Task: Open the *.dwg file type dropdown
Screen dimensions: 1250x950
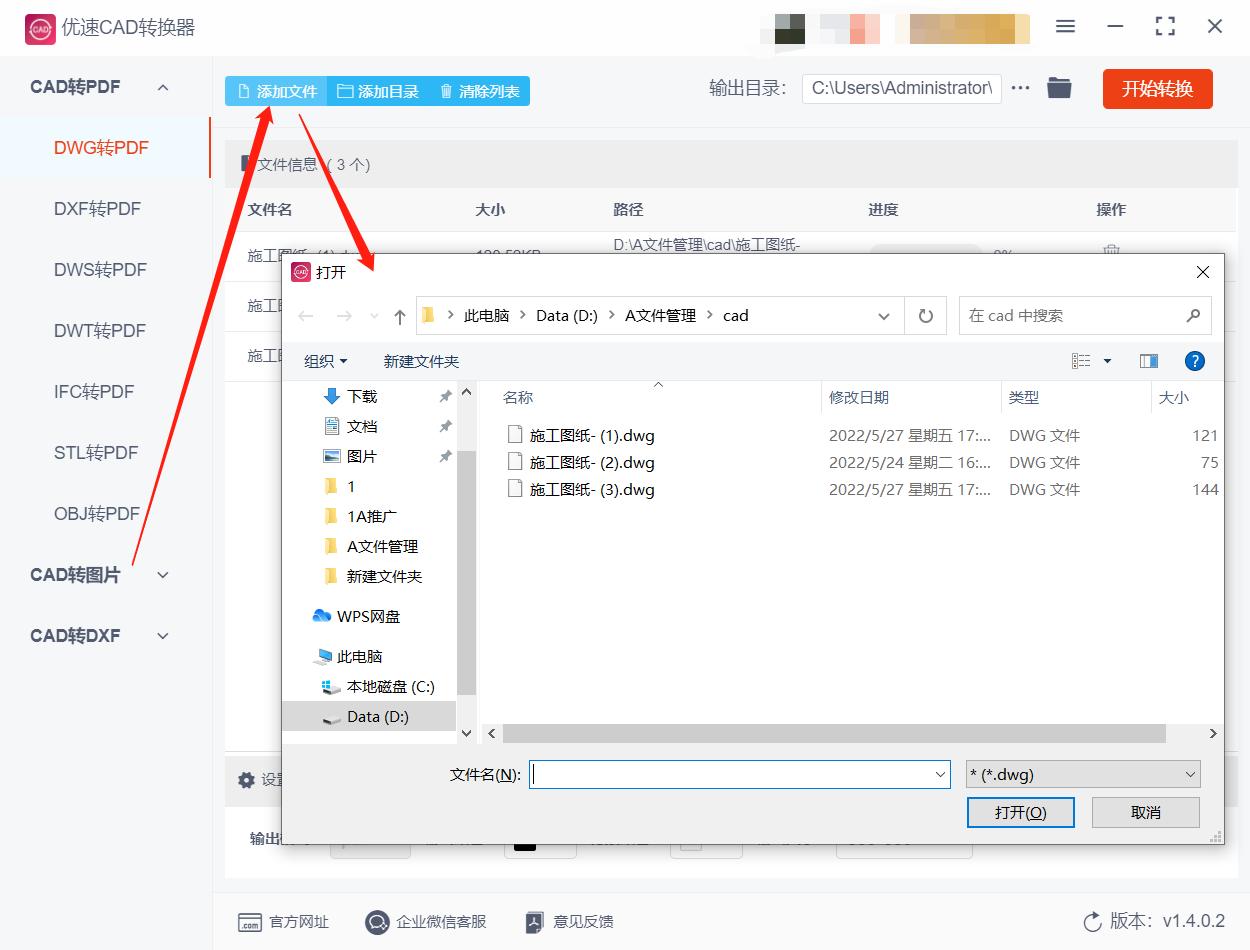Action: pyautogui.click(x=1188, y=774)
